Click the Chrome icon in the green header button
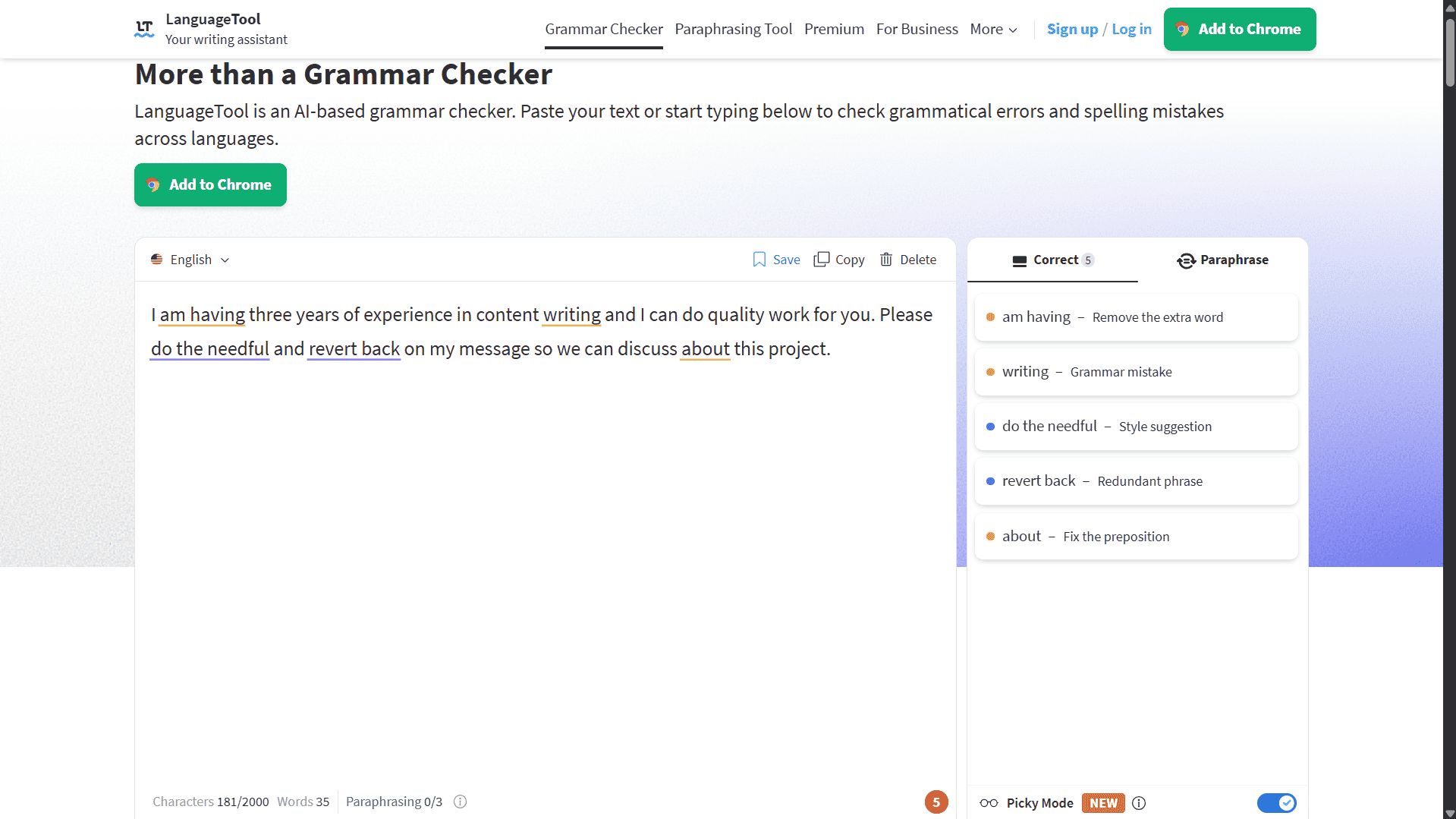The image size is (1456, 819). [x=1183, y=29]
